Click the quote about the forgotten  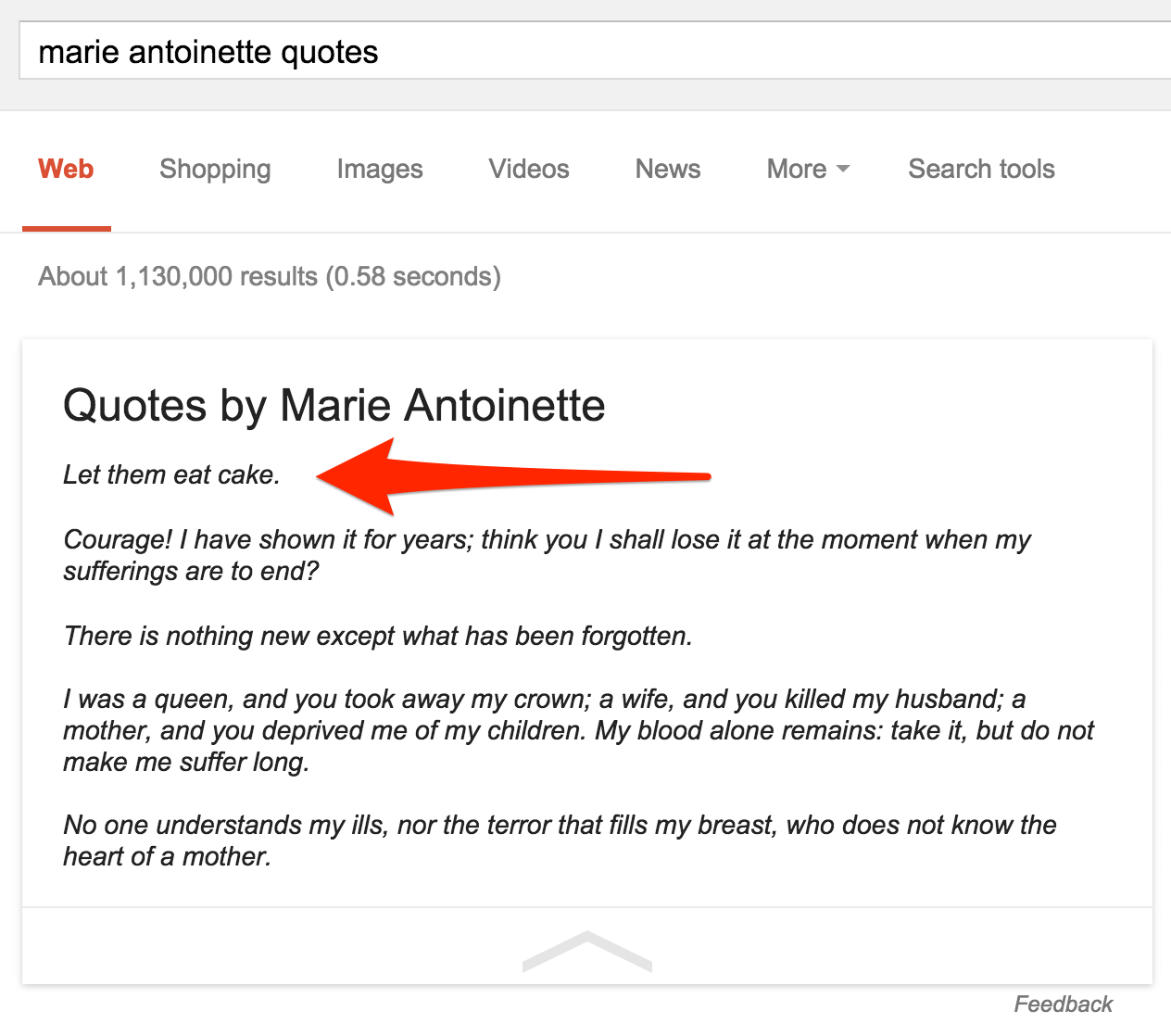pyautogui.click(x=378, y=636)
